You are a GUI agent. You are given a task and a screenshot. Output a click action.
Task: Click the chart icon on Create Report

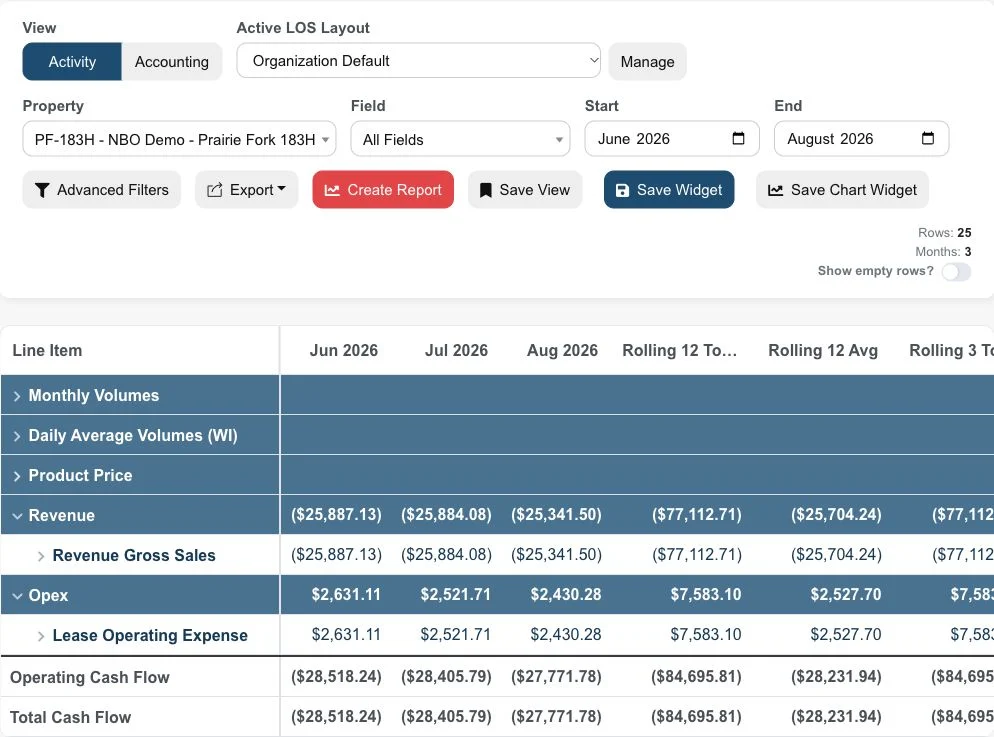click(x=332, y=190)
